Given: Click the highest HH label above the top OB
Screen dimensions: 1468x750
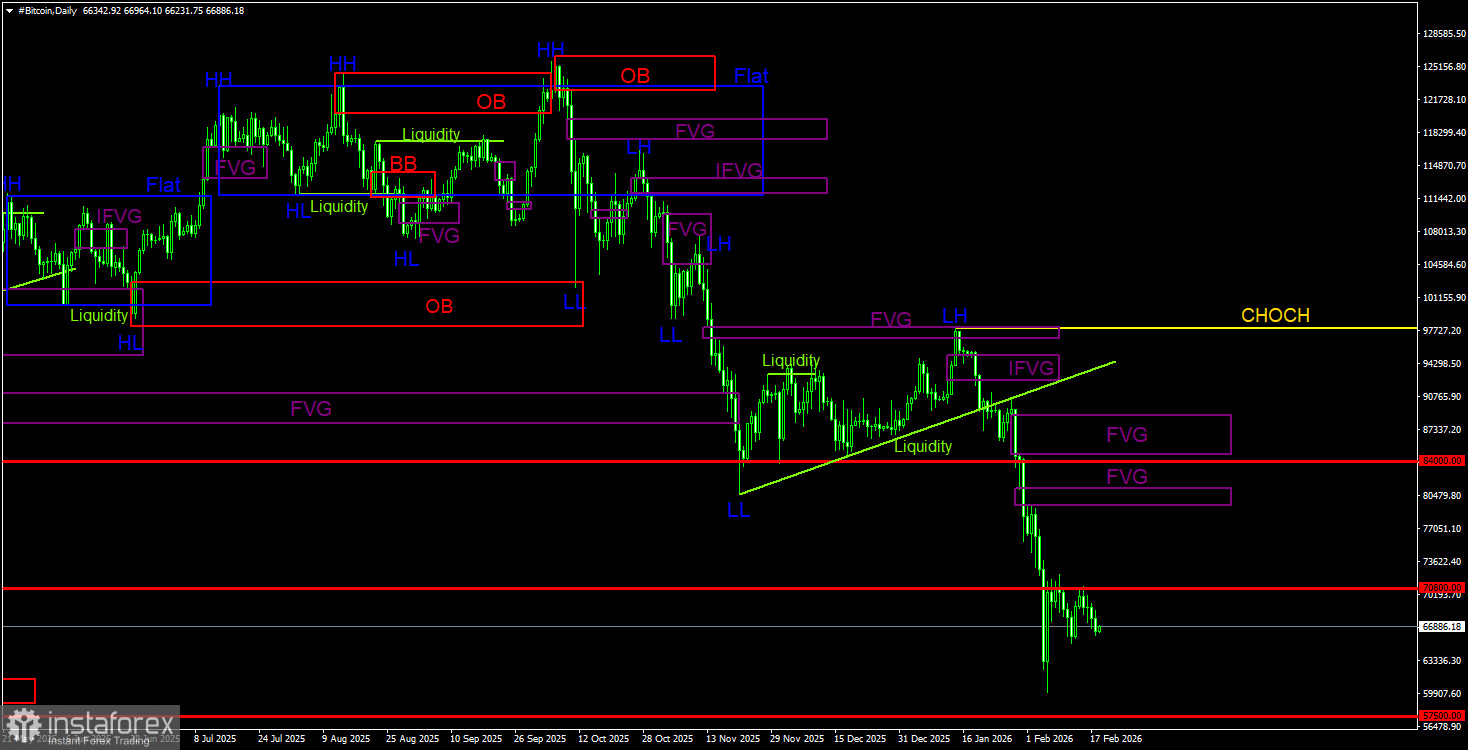Looking at the screenshot, I should click(x=551, y=49).
